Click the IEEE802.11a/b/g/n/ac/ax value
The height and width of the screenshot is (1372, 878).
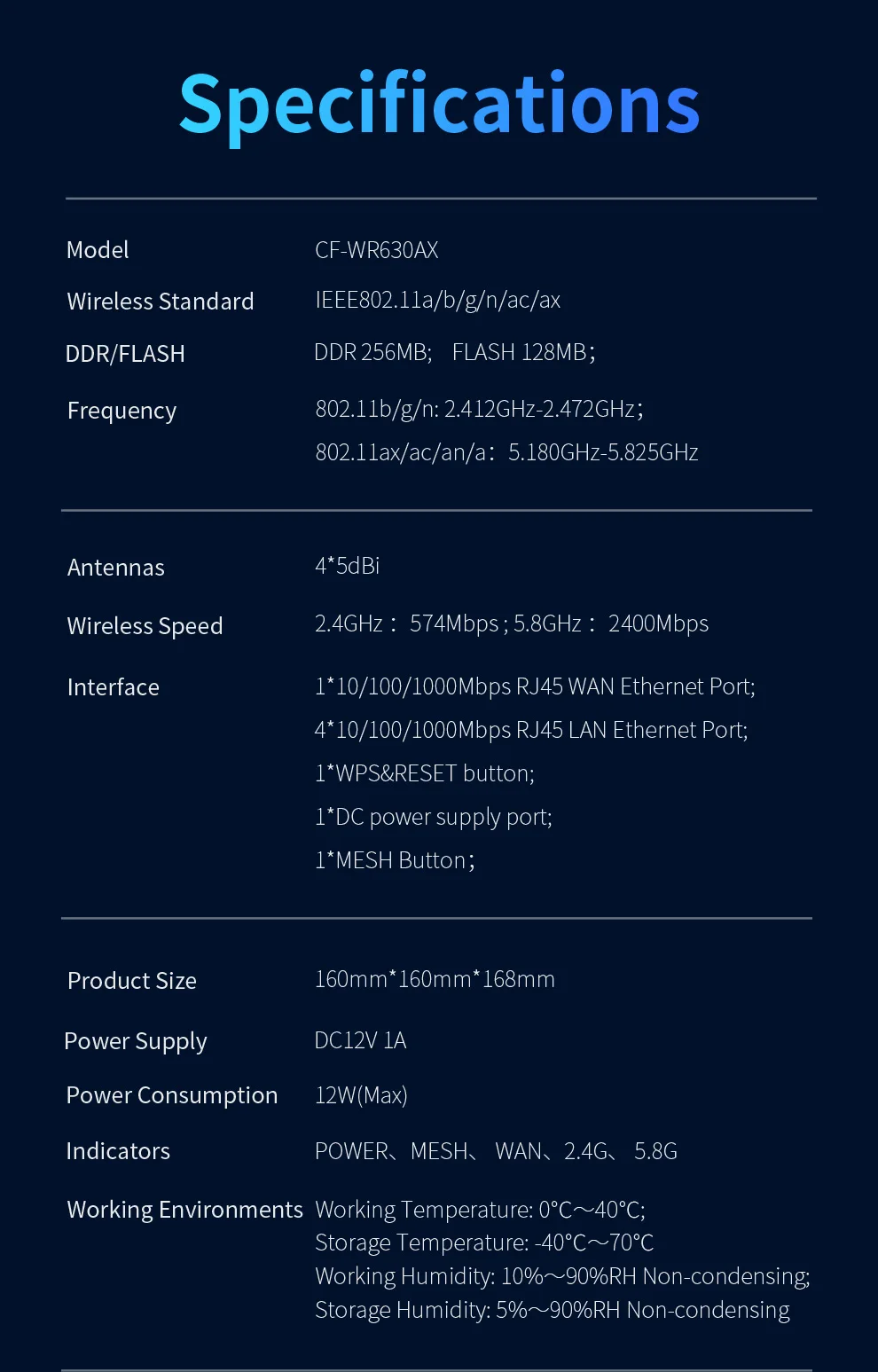[438, 301]
